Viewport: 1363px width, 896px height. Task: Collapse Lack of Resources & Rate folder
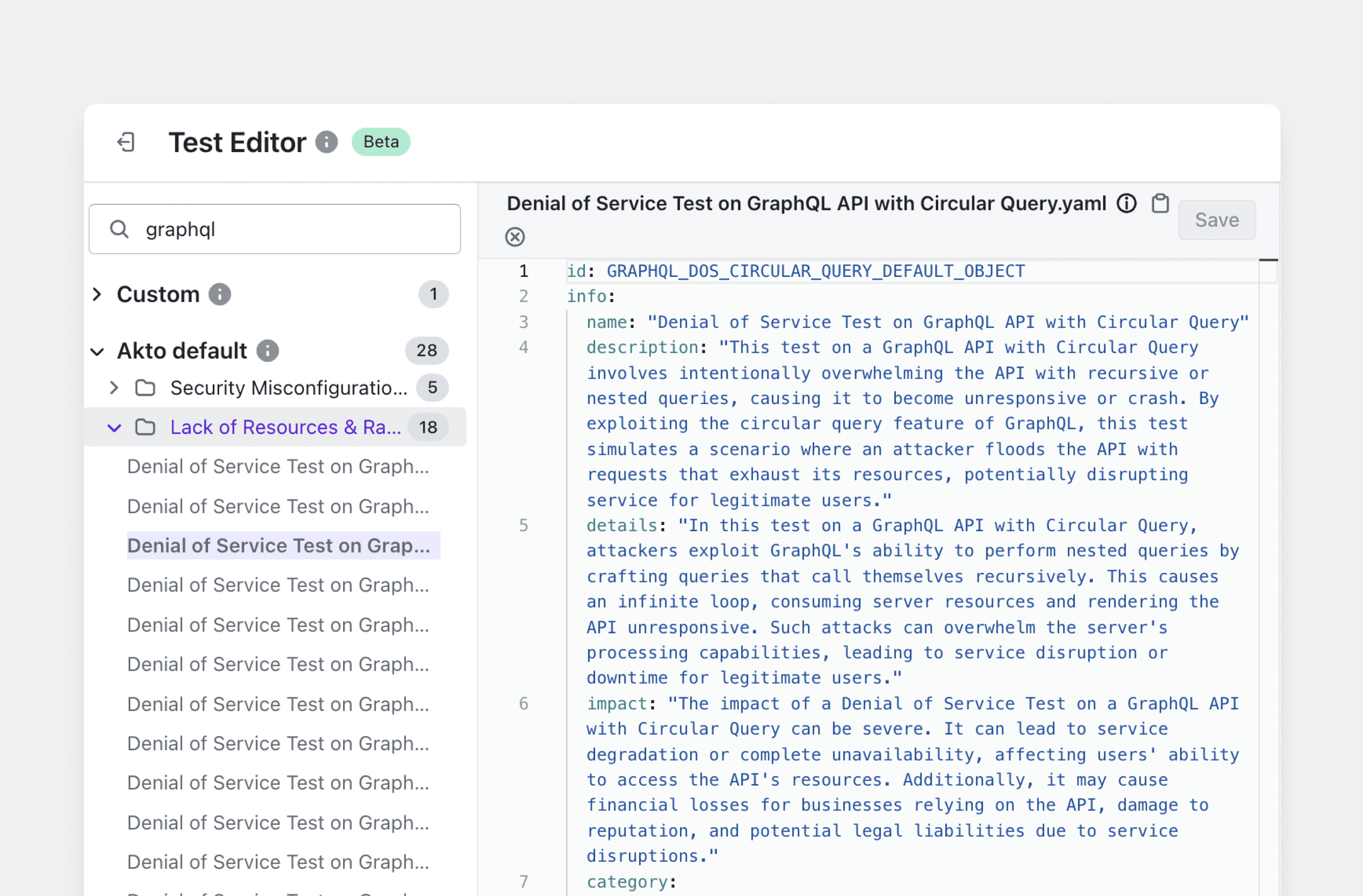pos(114,427)
